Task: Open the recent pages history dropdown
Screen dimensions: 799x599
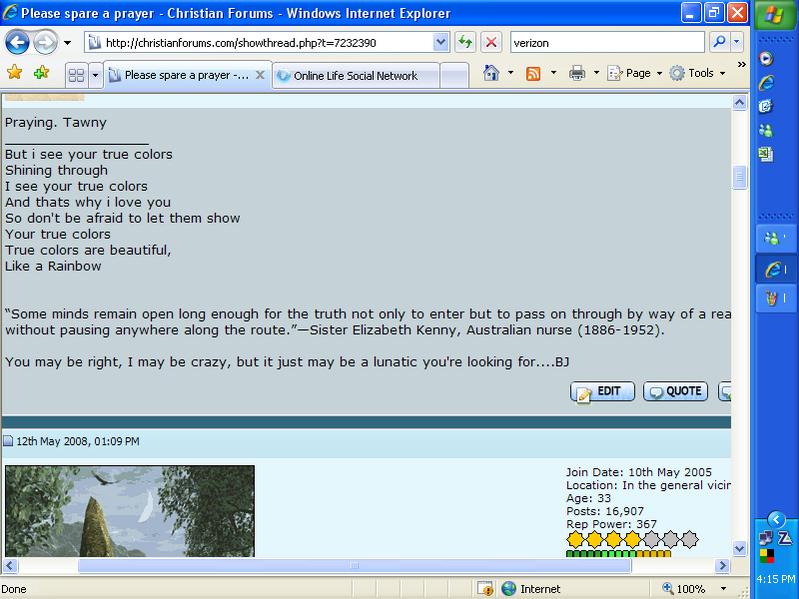Action: pyautogui.click(x=67, y=43)
